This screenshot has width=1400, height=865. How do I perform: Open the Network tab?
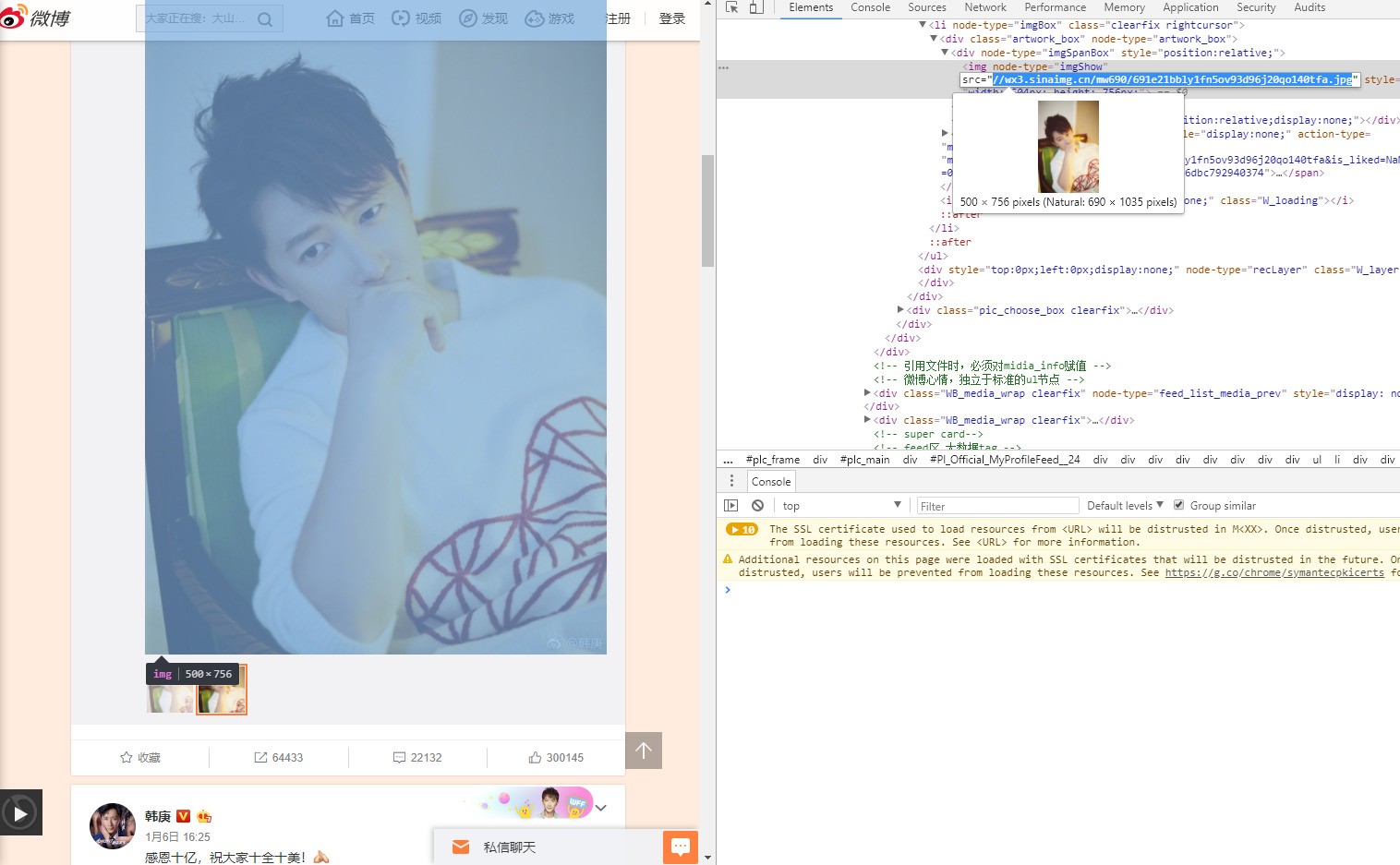(985, 7)
